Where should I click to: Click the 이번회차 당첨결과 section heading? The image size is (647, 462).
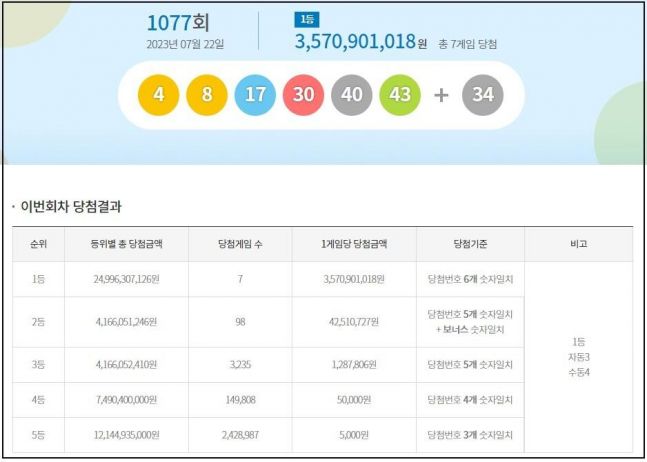point(71,206)
